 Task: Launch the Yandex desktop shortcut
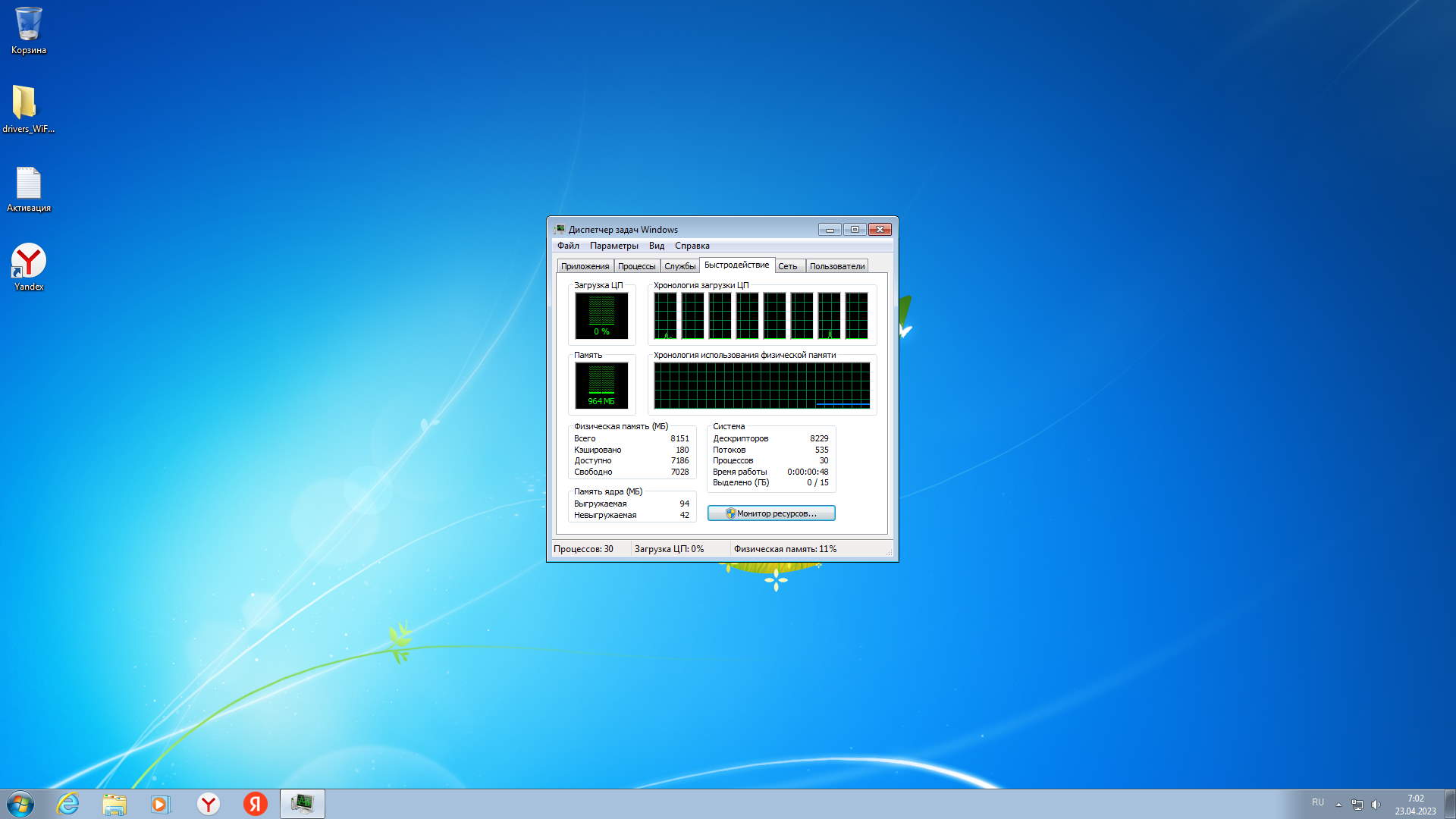click(x=29, y=265)
